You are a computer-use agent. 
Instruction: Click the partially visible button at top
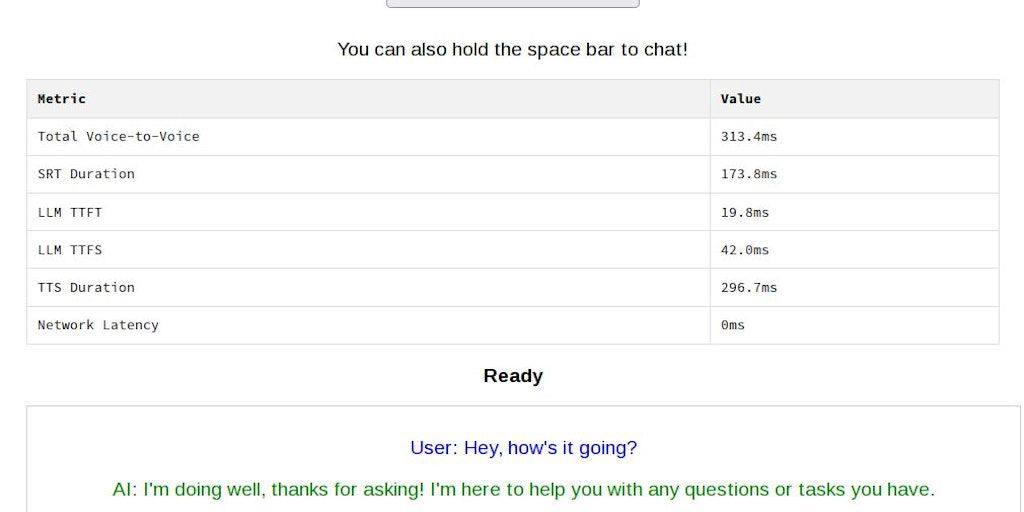coord(512,4)
